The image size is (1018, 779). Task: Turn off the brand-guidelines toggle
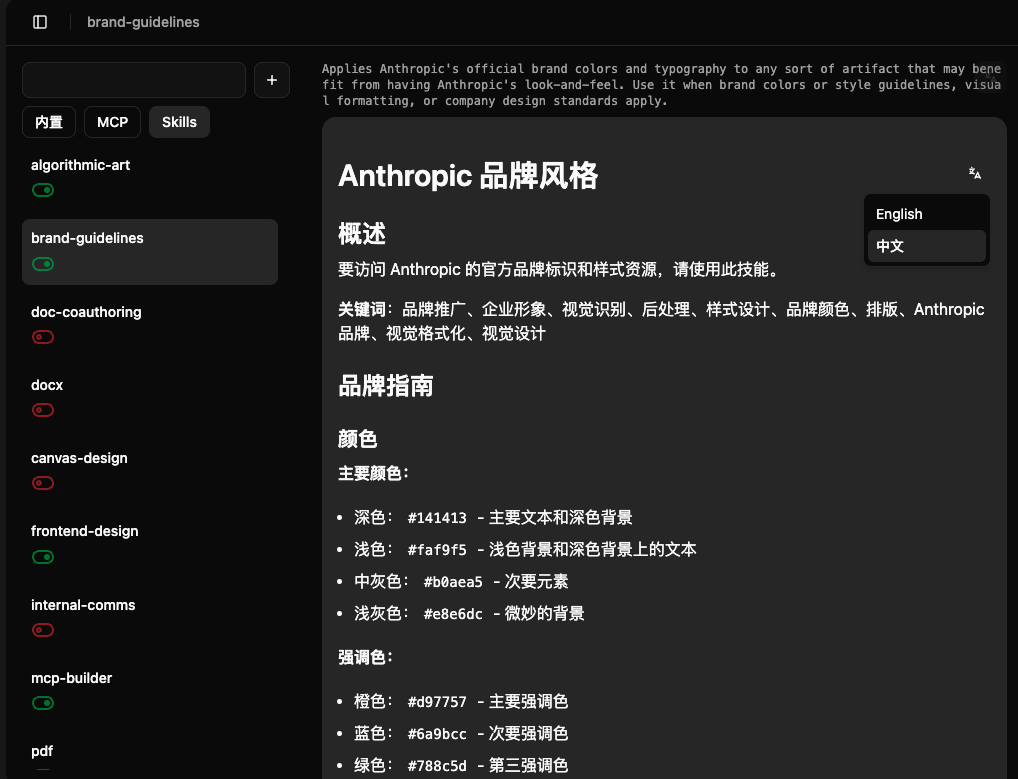(x=43, y=264)
